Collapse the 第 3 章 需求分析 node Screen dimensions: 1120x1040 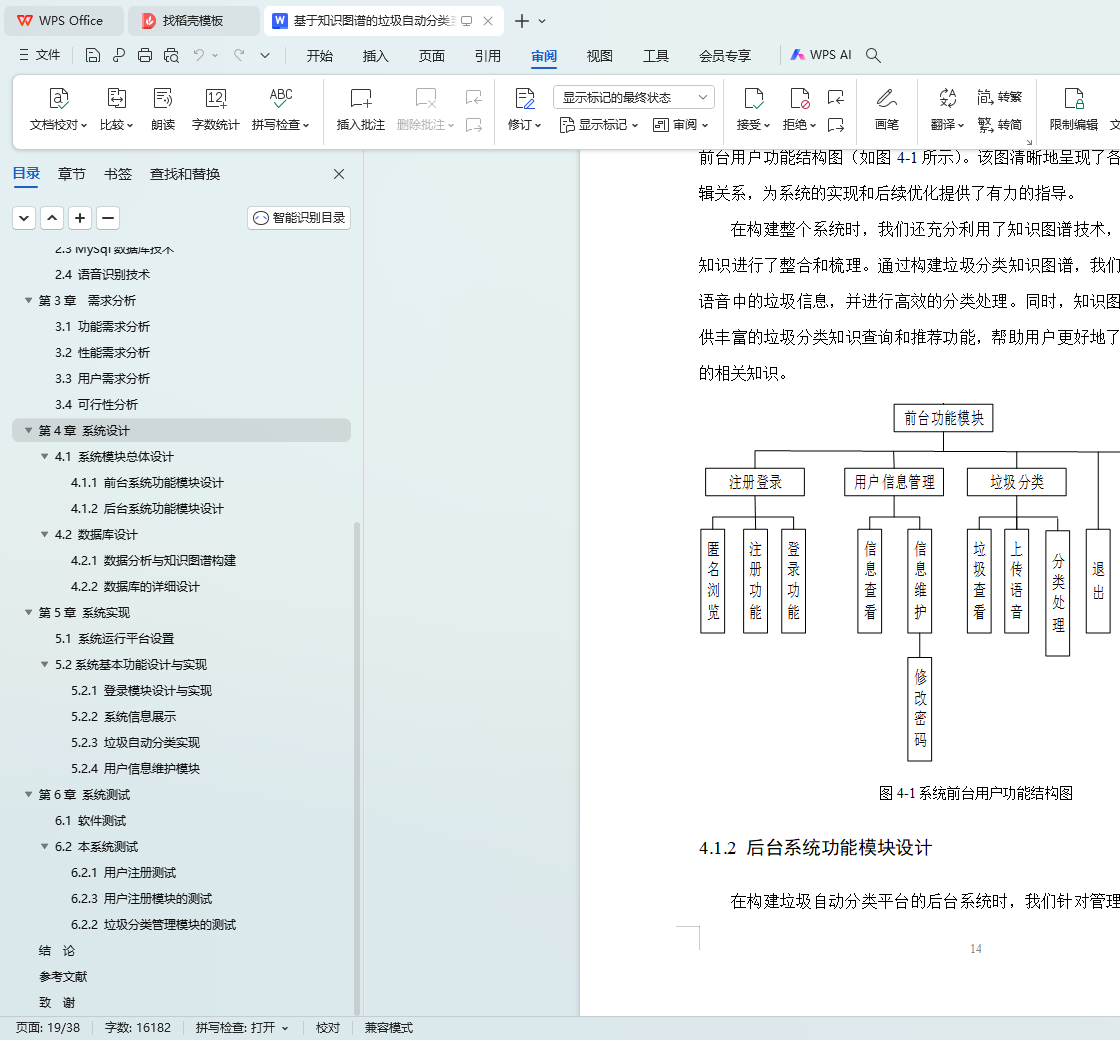point(29,301)
